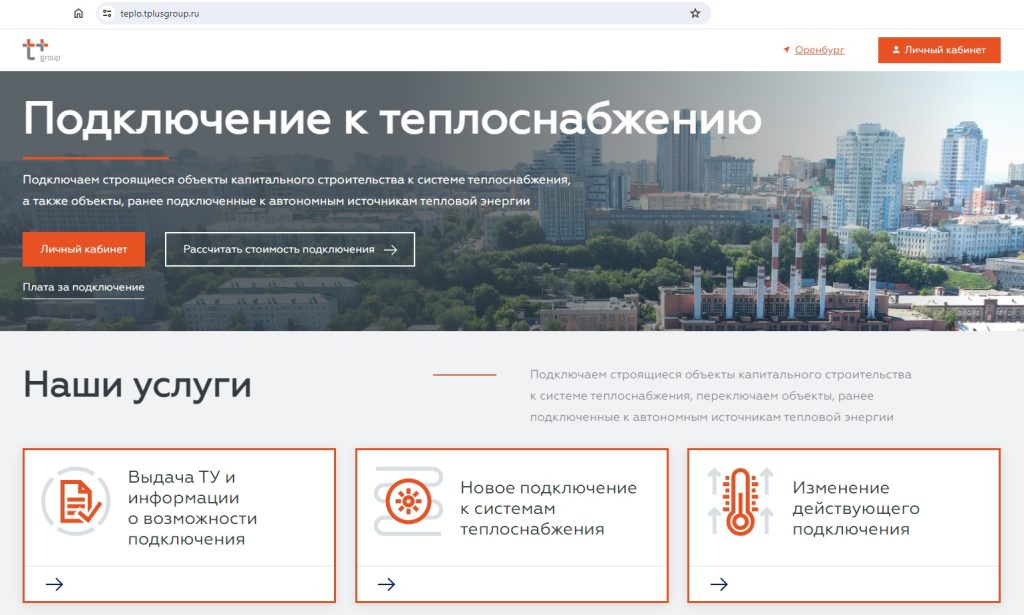Open the Оренбург city selector
This screenshot has width=1024, height=615.
(x=818, y=50)
